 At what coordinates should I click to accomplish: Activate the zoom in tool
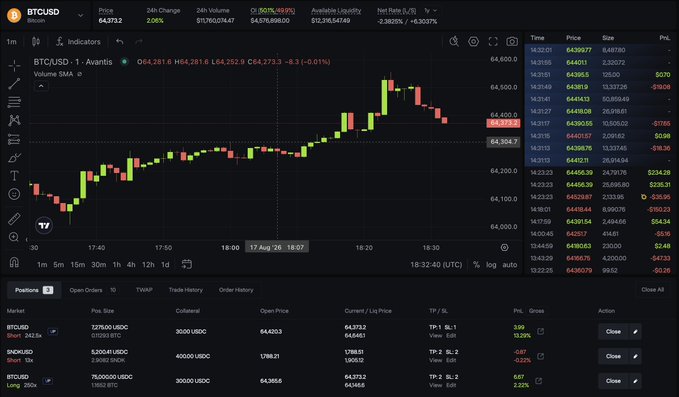[14, 237]
